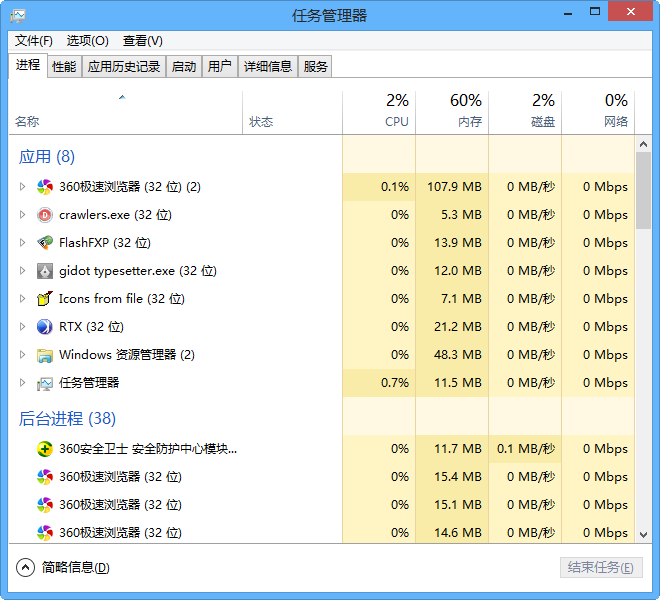This screenshot has width=660, height=600.
Task: Select the 360安全卫士 安全防护中心模块 row name
Action: point(148,449)
